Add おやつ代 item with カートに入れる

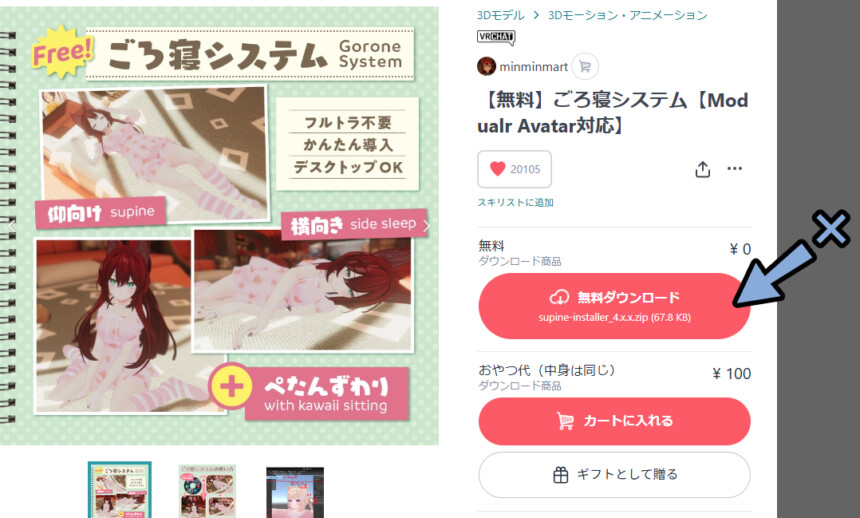click(614, 421)
